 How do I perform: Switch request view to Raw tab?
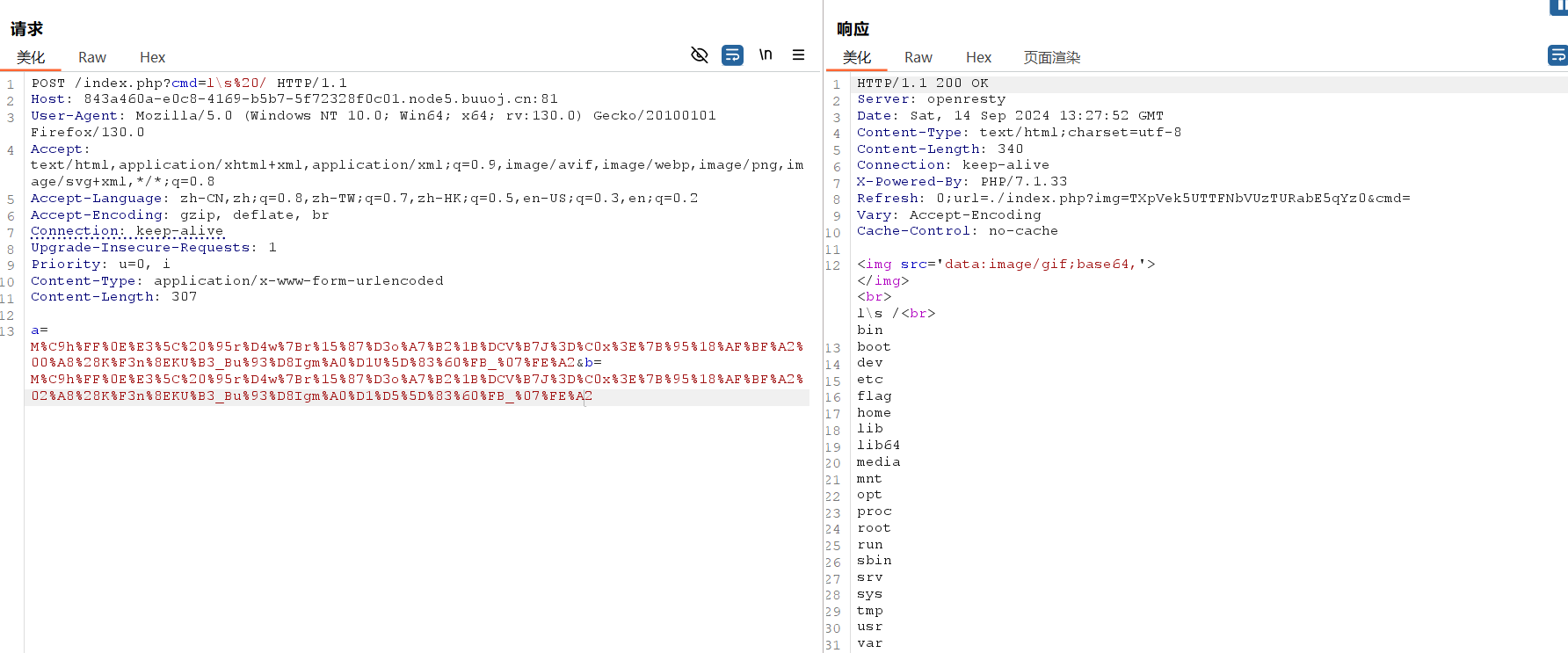92,57
